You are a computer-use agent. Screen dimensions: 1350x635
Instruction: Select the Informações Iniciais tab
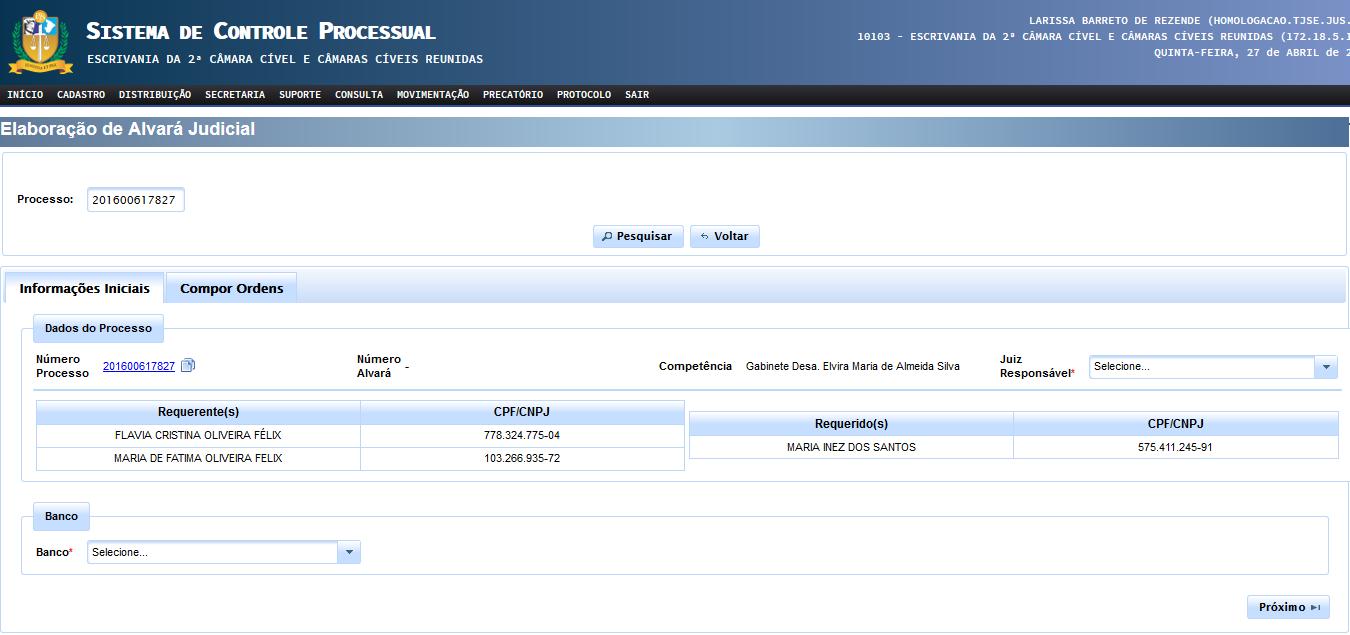(85, 288)
